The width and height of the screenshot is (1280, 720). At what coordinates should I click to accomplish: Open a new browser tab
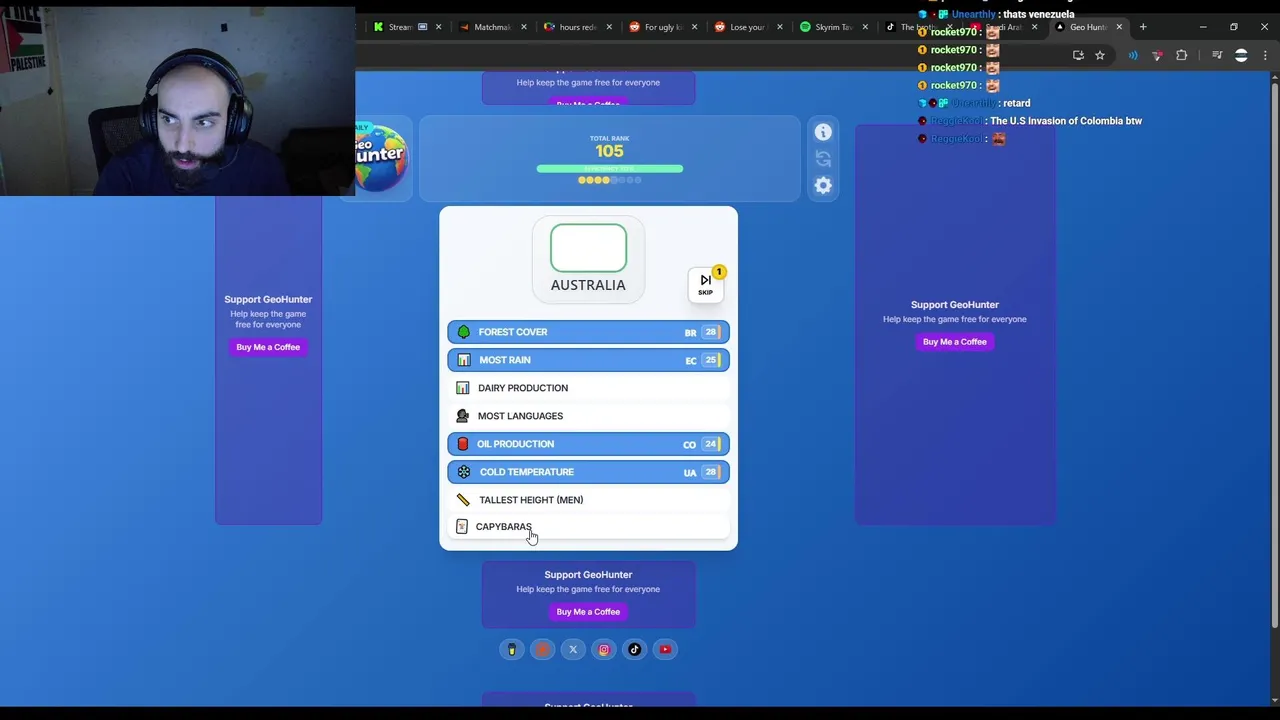point(1143,27)
